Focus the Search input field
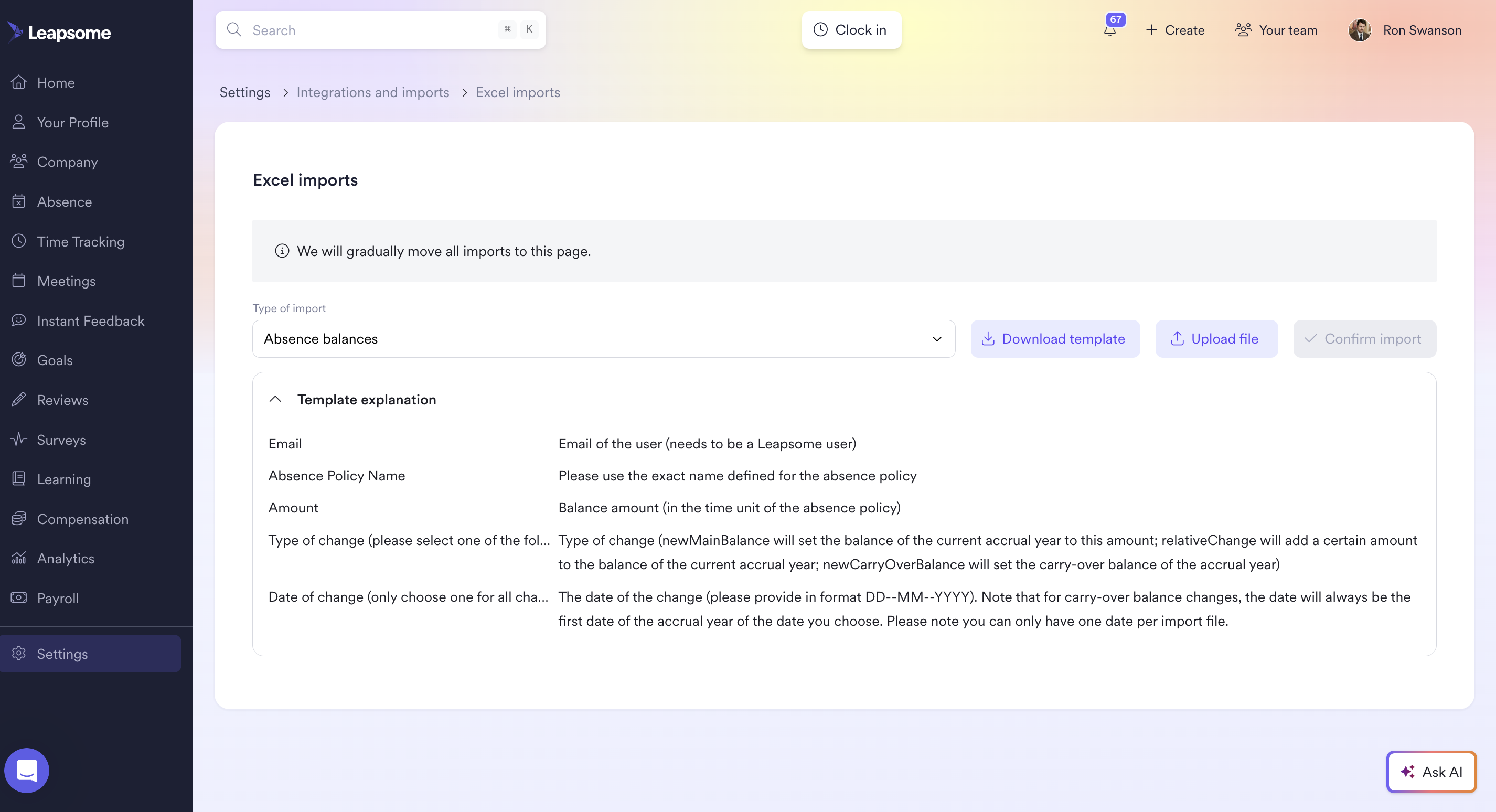Image resolution: width=1496 pixels, height=812 pixels. [x=380, y=29]
